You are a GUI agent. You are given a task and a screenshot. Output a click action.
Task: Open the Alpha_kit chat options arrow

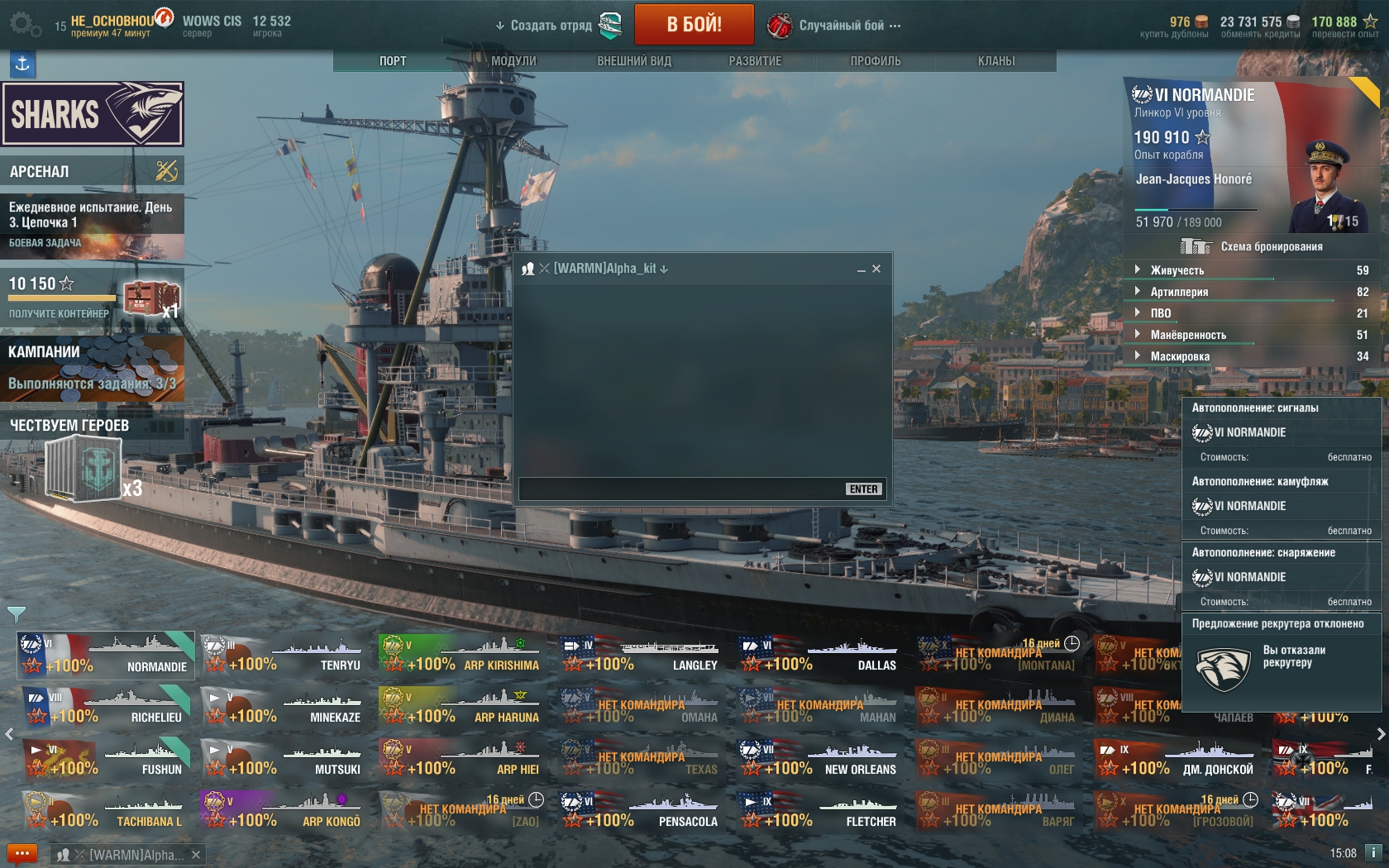point(664,269)
